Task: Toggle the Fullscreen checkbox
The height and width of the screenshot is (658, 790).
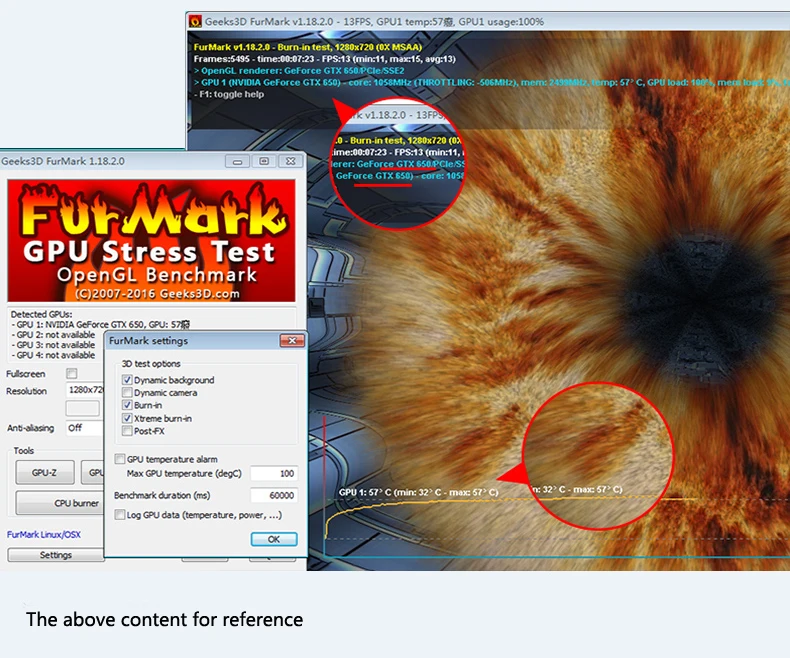Action: point(72,373)
